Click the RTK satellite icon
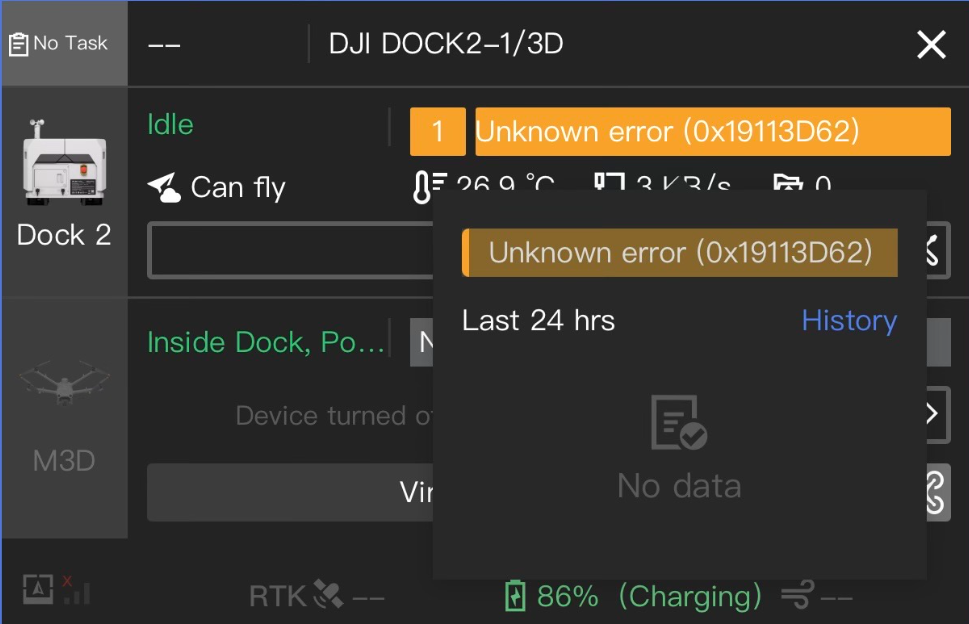This screenshot has height=624, width=969. click(328, 594)
